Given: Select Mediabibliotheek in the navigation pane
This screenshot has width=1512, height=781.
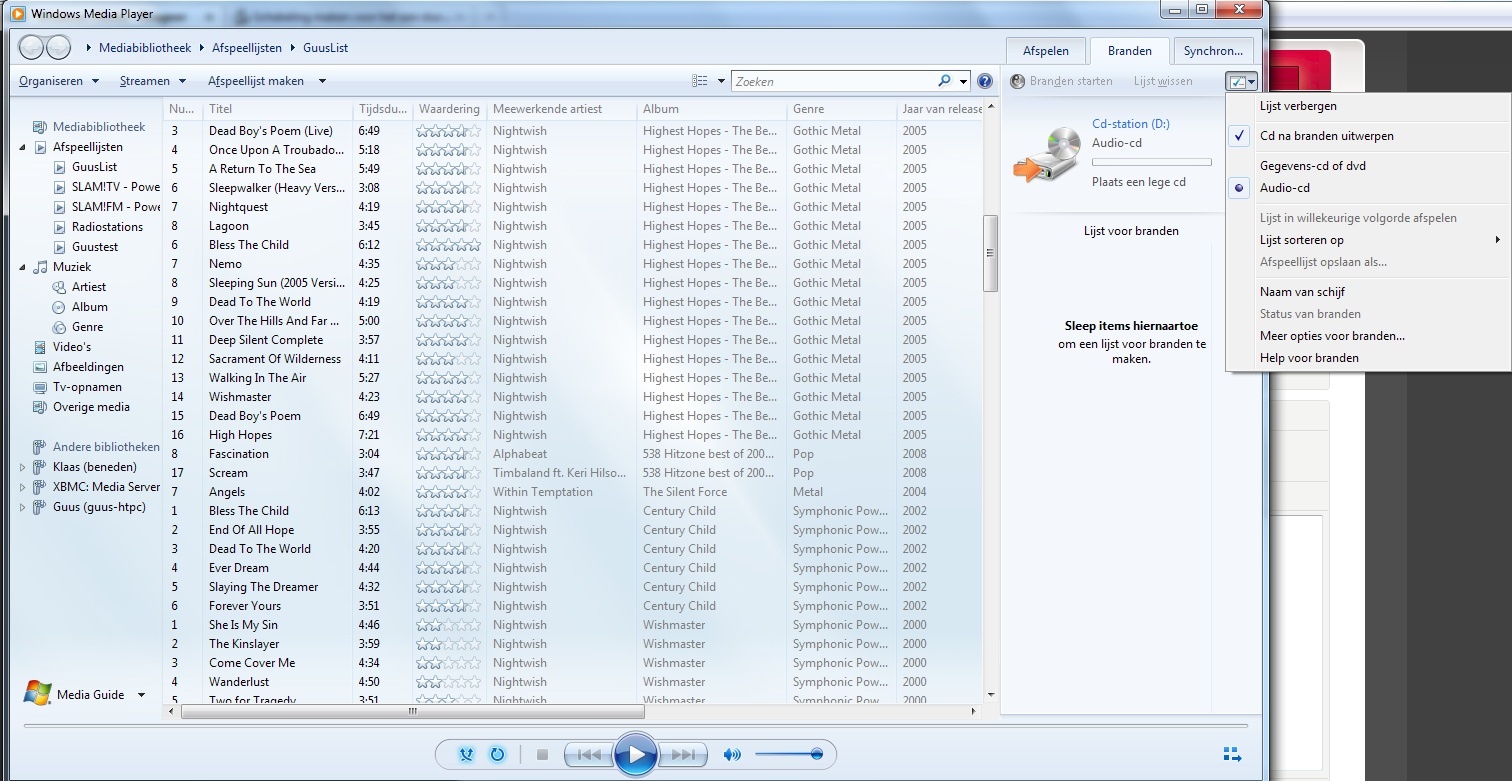Looking at the screenshot, I should pos(99,127).
